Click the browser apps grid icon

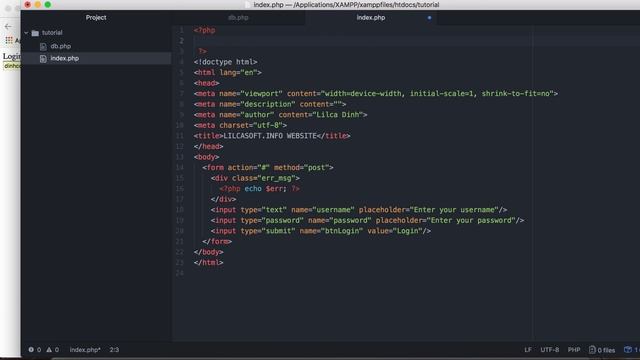(x=9, y=40)
